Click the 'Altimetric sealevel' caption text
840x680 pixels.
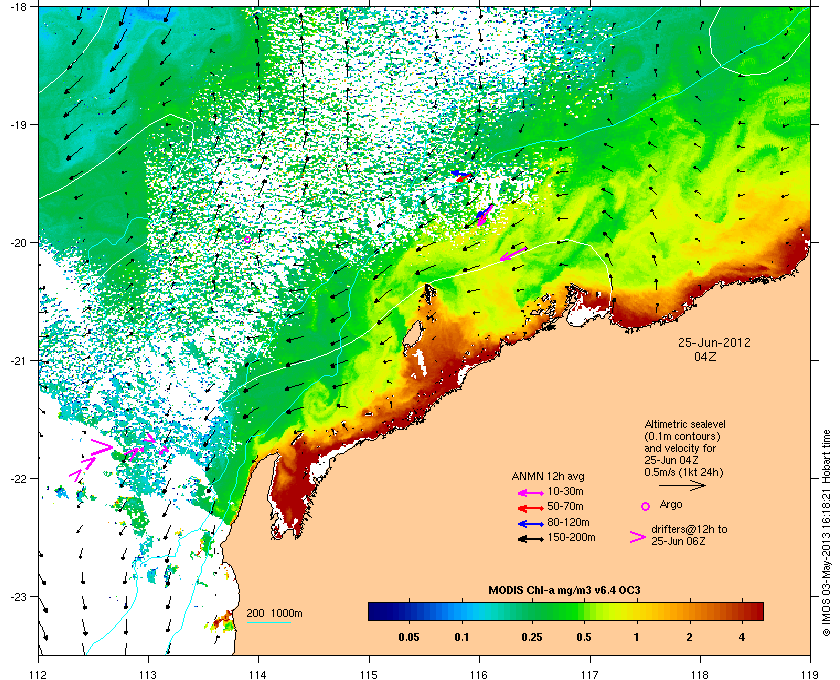coord(685,424)
